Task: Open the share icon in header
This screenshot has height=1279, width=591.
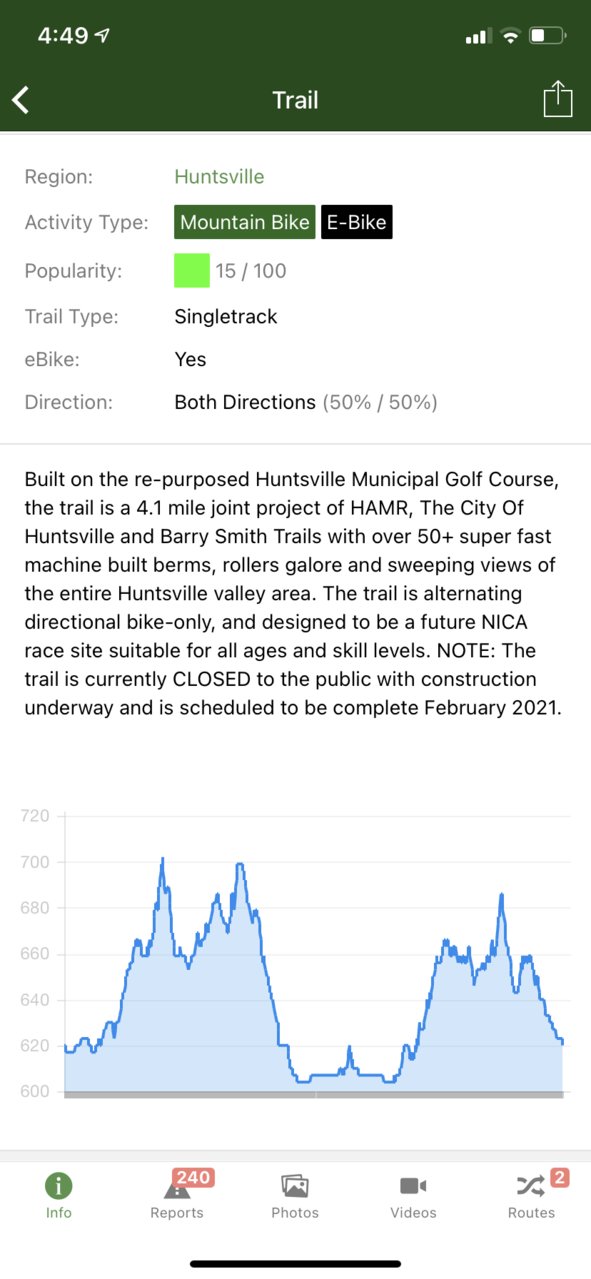Action: pos(557,99)
